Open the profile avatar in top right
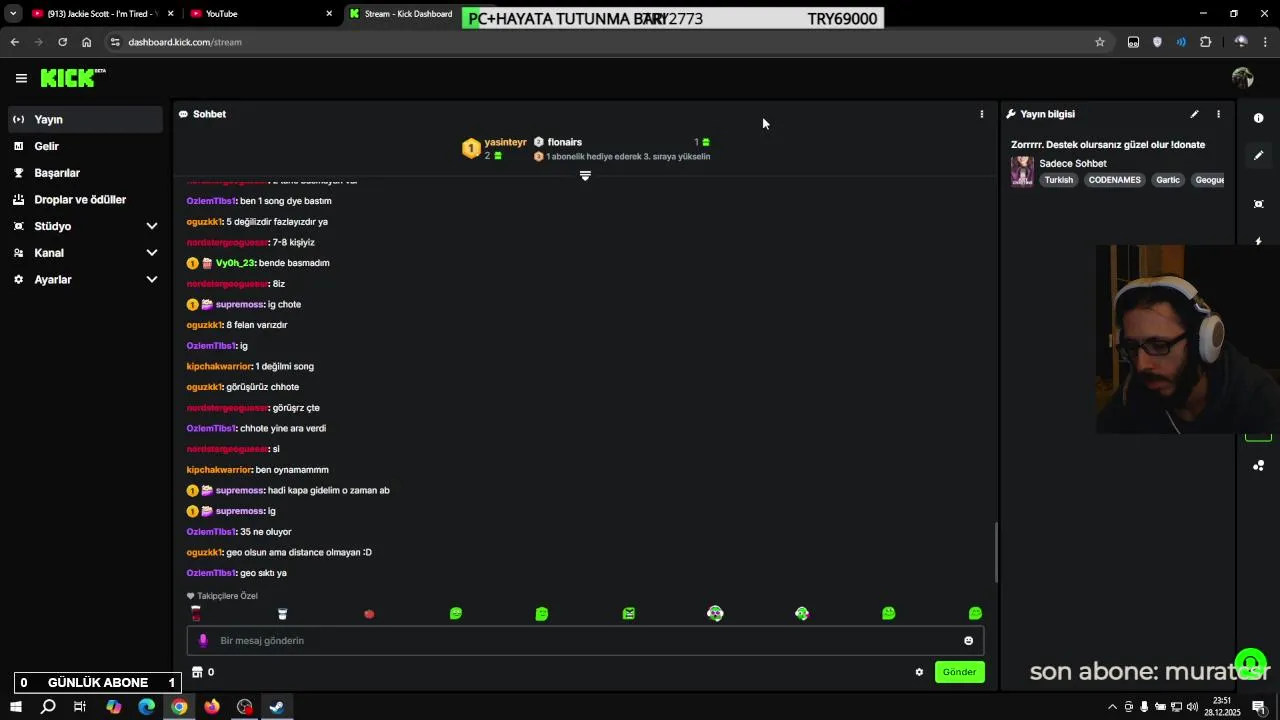The image size is (1280, 720). point(1243,78)
